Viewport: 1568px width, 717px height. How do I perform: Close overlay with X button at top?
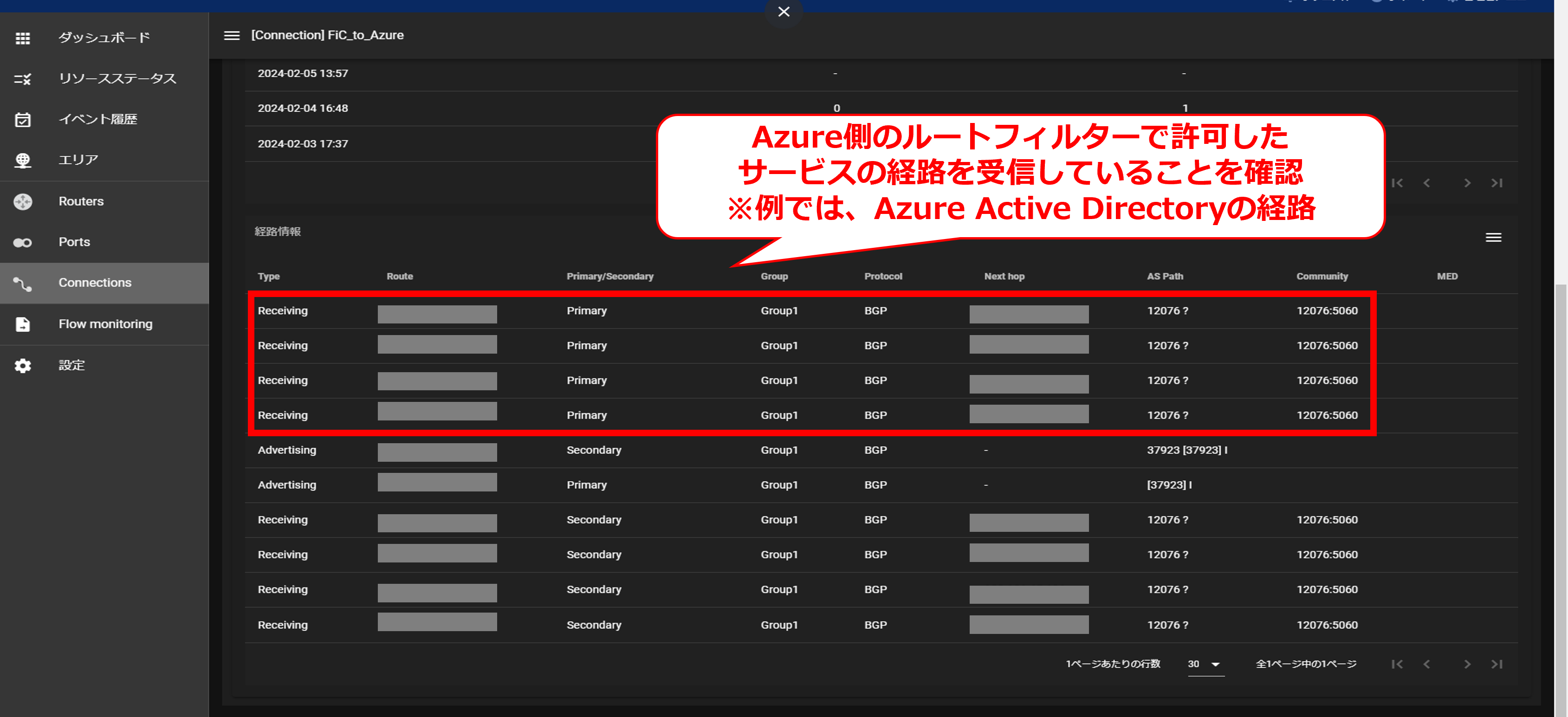point(784,12)
